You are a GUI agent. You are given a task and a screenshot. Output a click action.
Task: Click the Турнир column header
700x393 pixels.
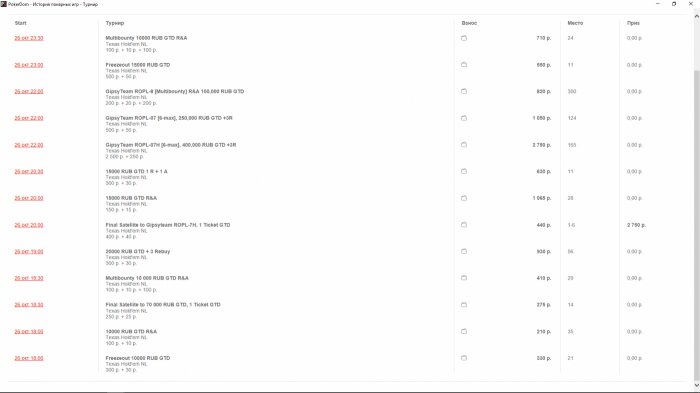[115, 23]
